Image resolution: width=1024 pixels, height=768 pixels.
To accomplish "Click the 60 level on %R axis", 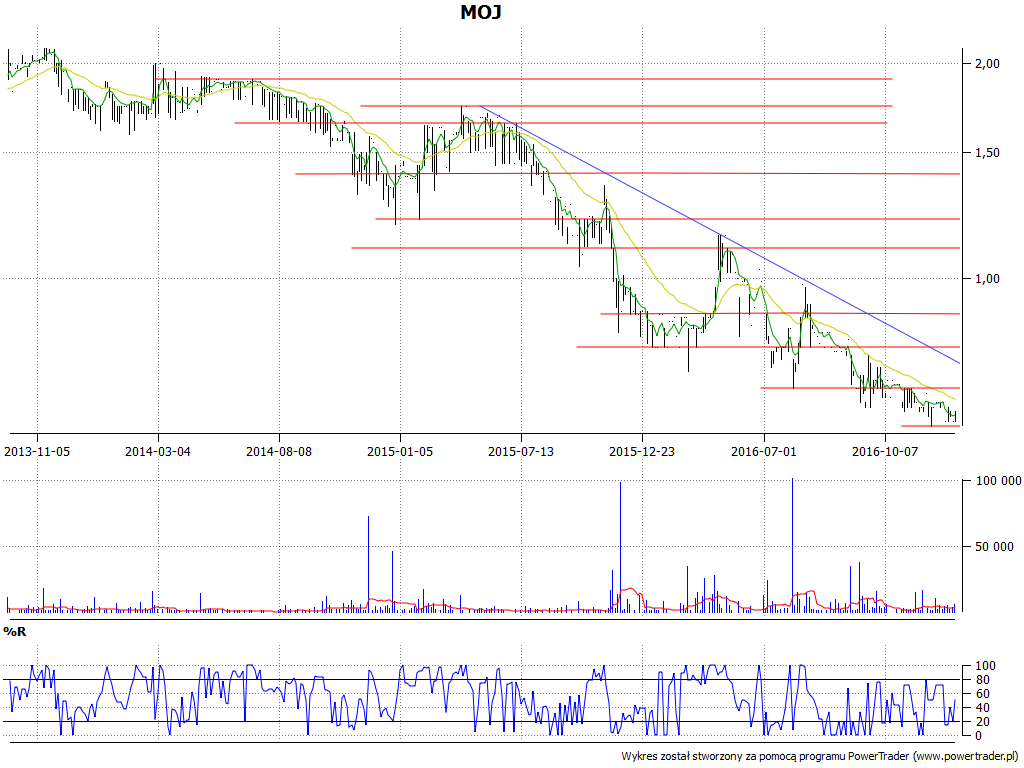I will point(982,694).
